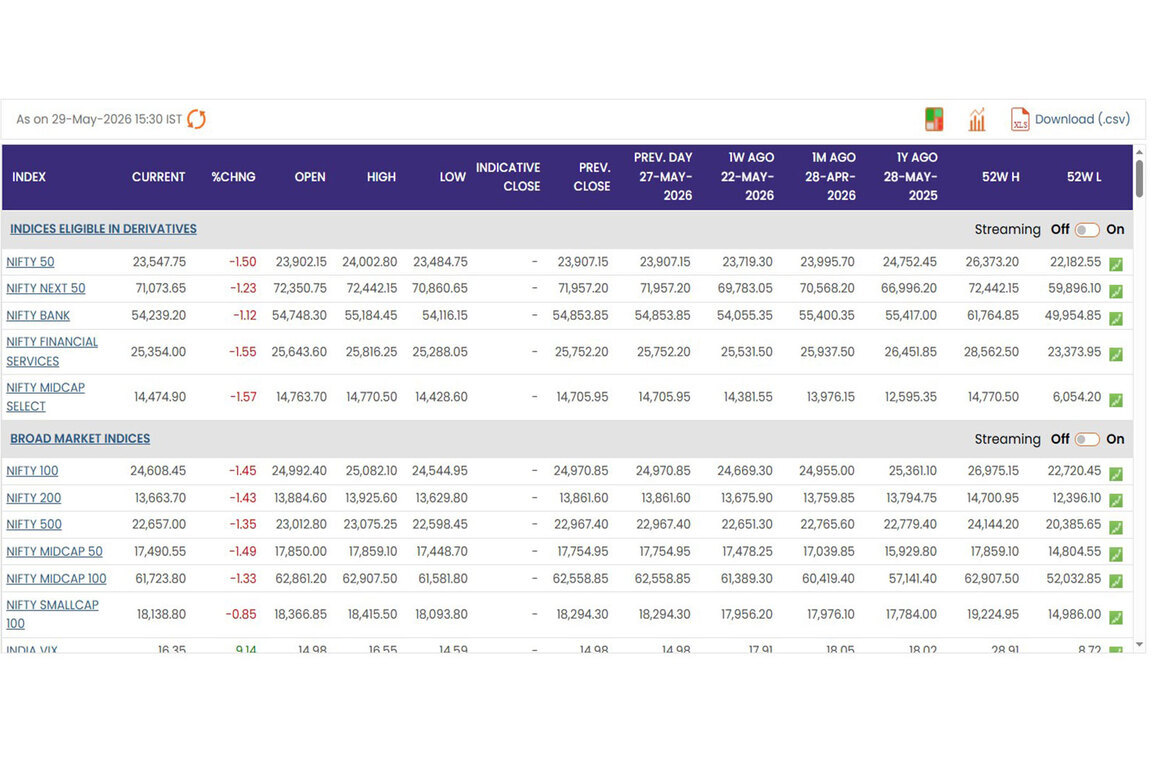This screenshot has height=770, width=1156.
Task: Open the NIFTY SMALLCAP 100 index link
Action: coord(52,614)
